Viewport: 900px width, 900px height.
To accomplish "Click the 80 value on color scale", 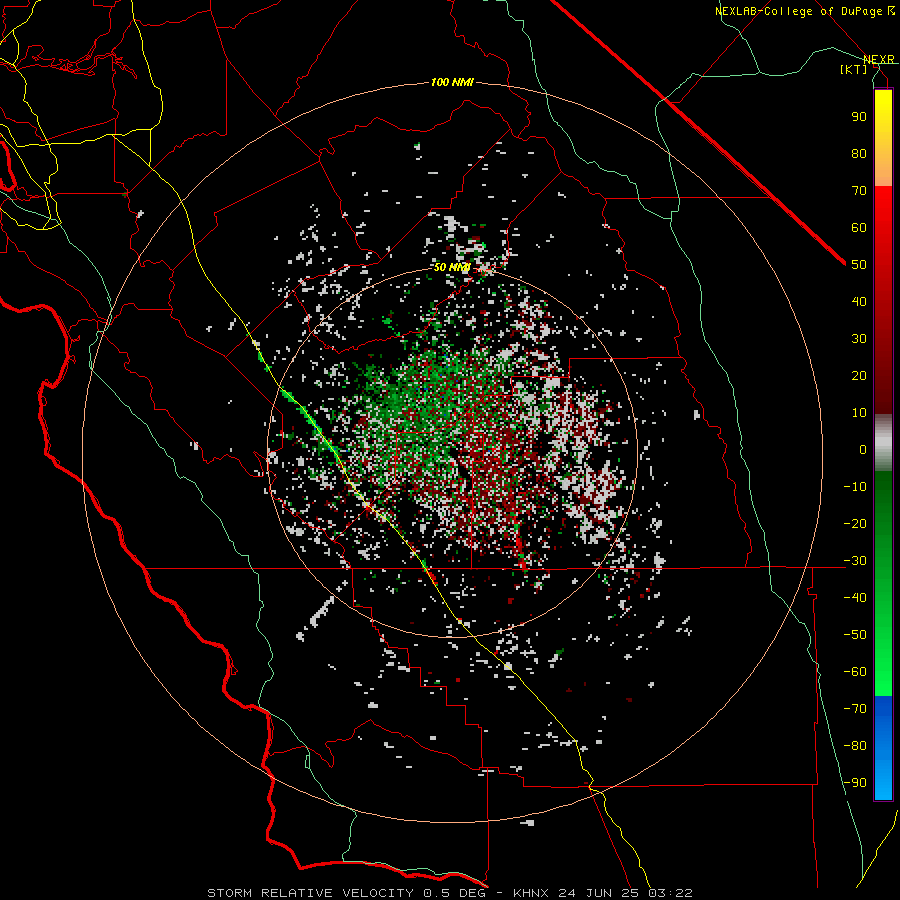I will (x=859, y=154).
